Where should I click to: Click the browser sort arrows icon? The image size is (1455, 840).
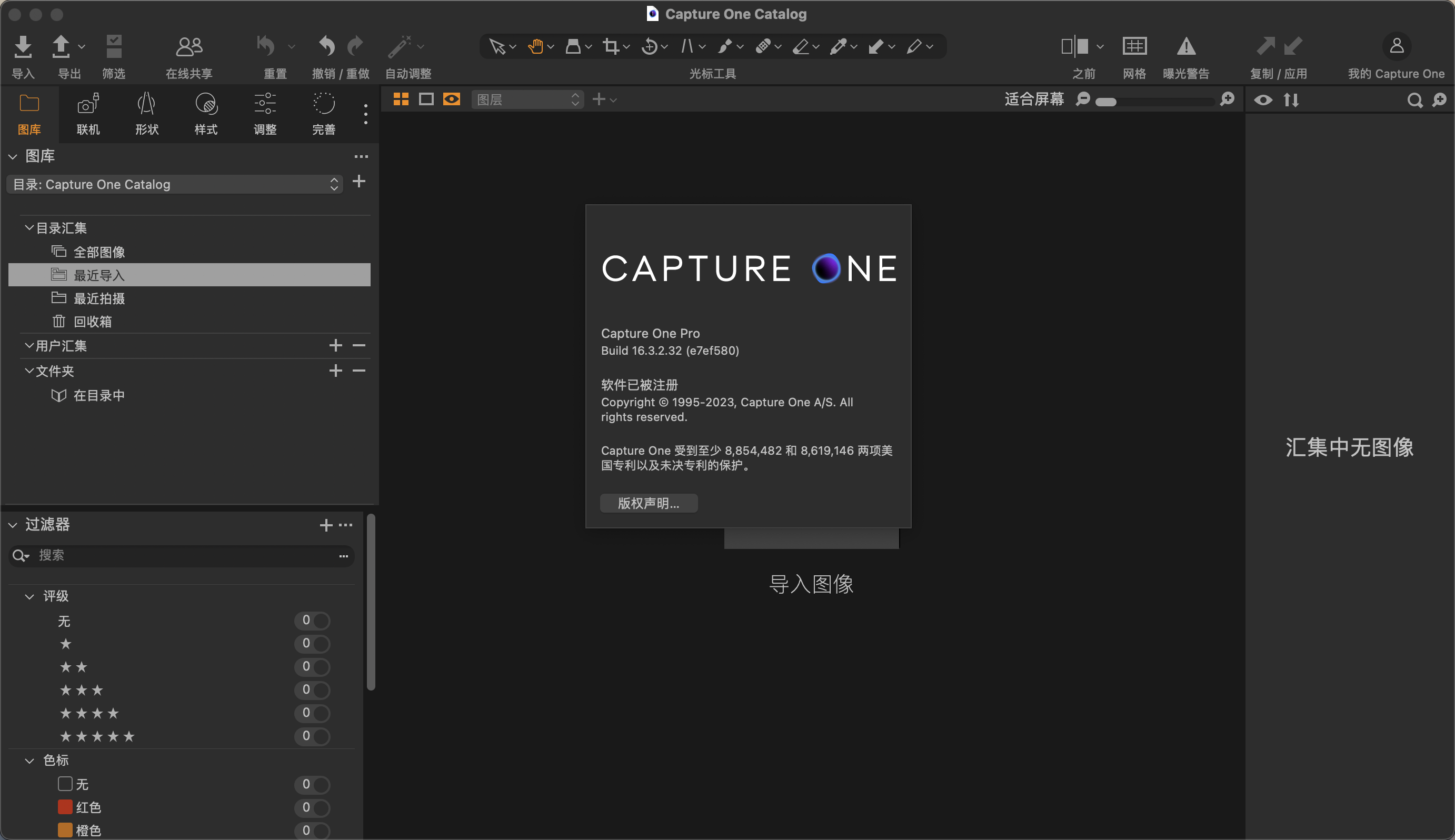coord(1291,101)
